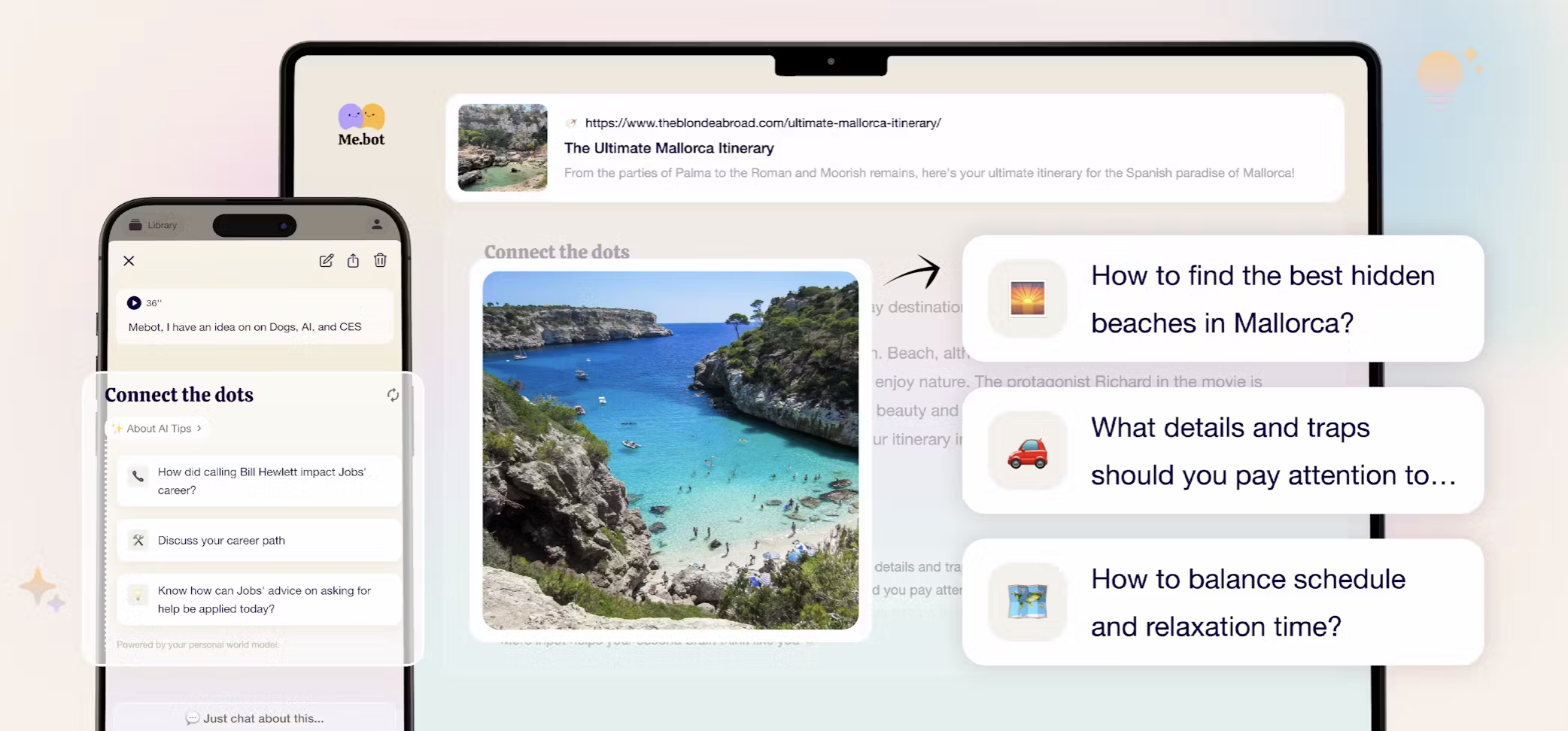Click the phone icon on the Bill Hewlett card

tap(138, 475)
